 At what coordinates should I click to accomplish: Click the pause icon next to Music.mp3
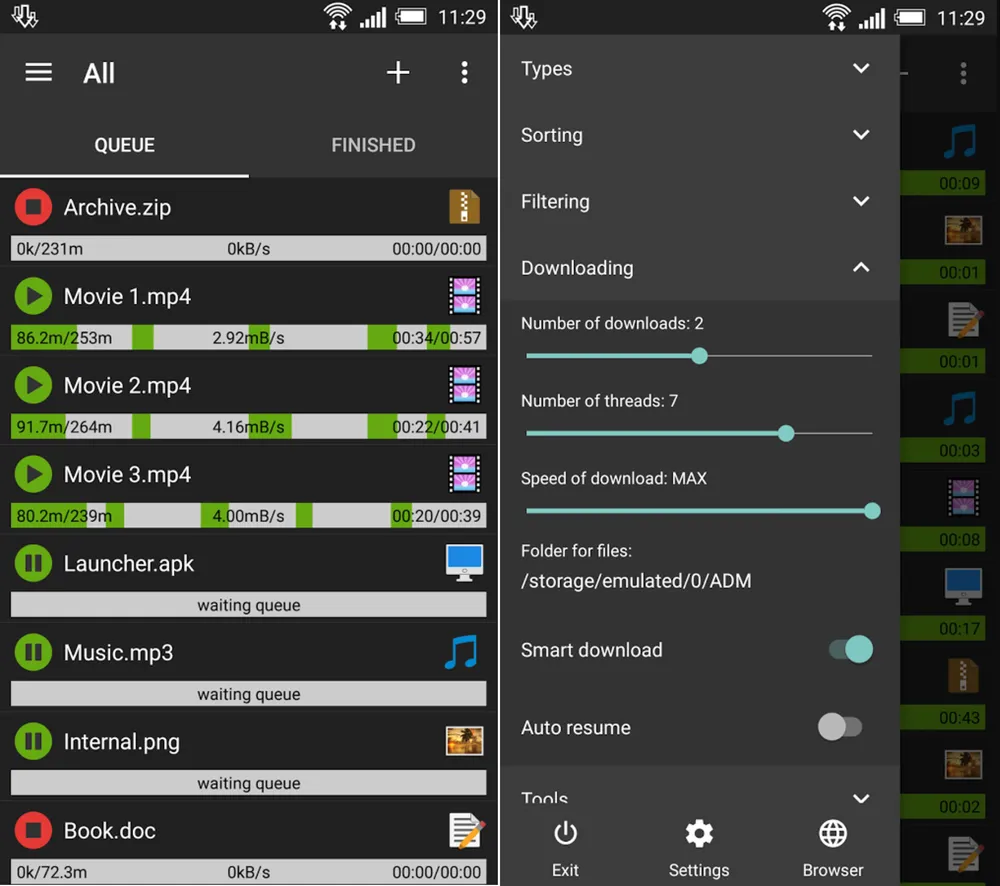[x=33, y=653]
